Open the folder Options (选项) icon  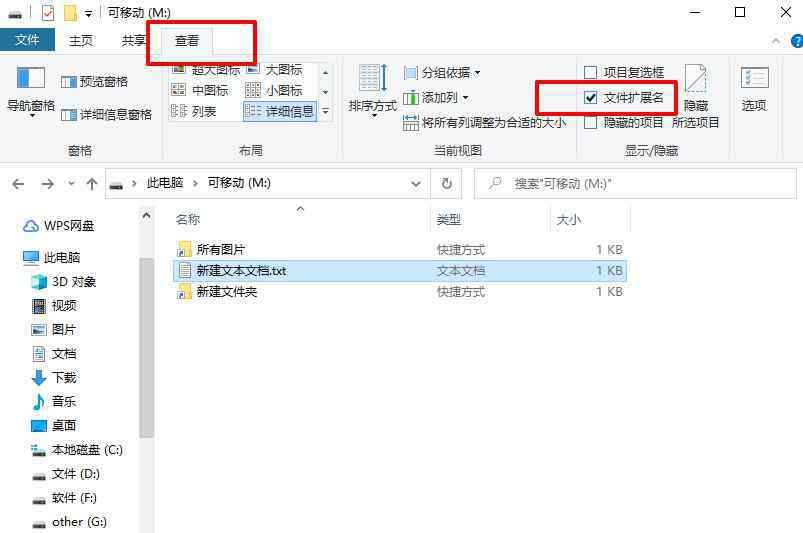(754, 89)
